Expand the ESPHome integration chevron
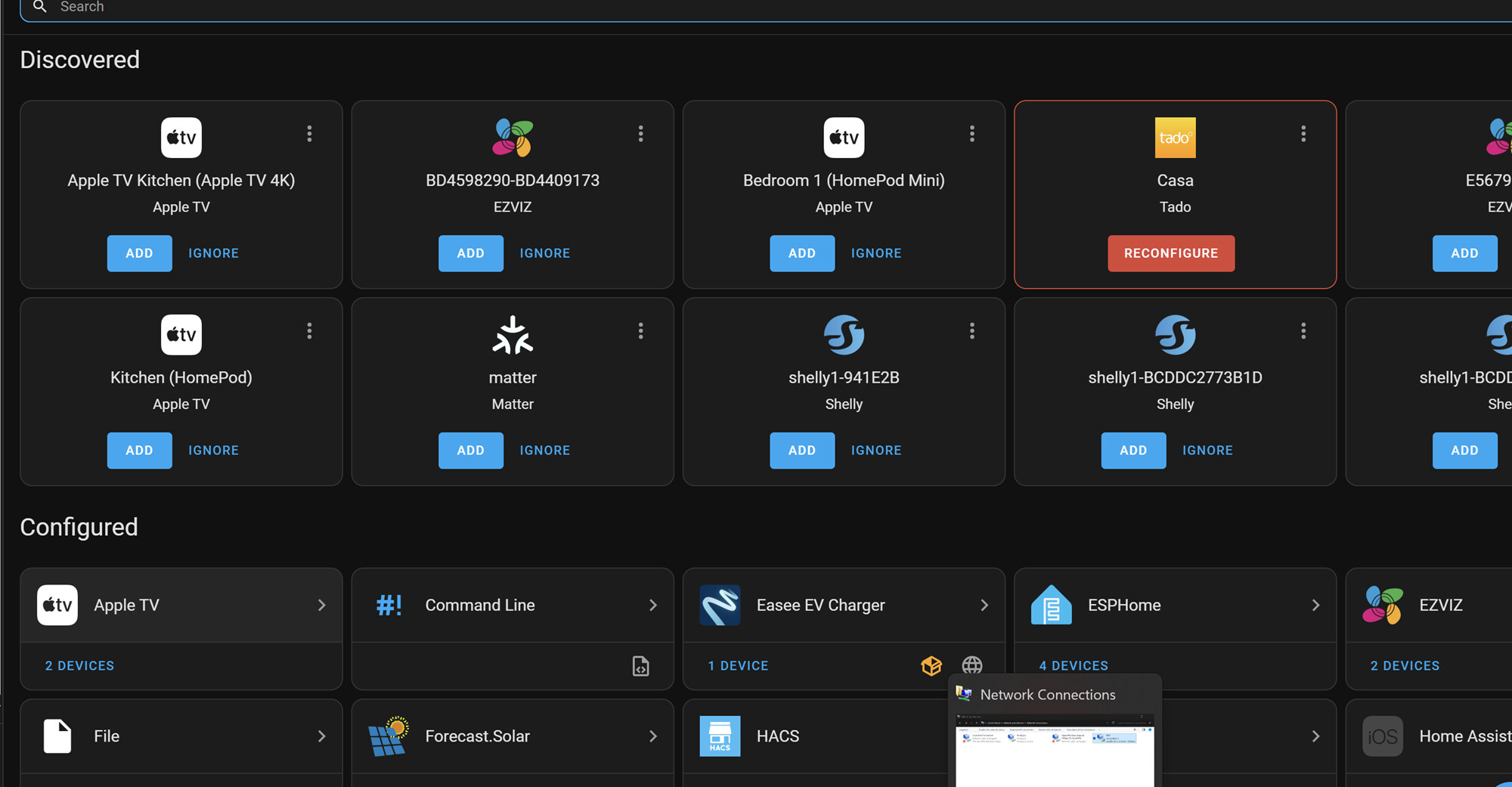The image size is (1512, 787). point(1315,606)
